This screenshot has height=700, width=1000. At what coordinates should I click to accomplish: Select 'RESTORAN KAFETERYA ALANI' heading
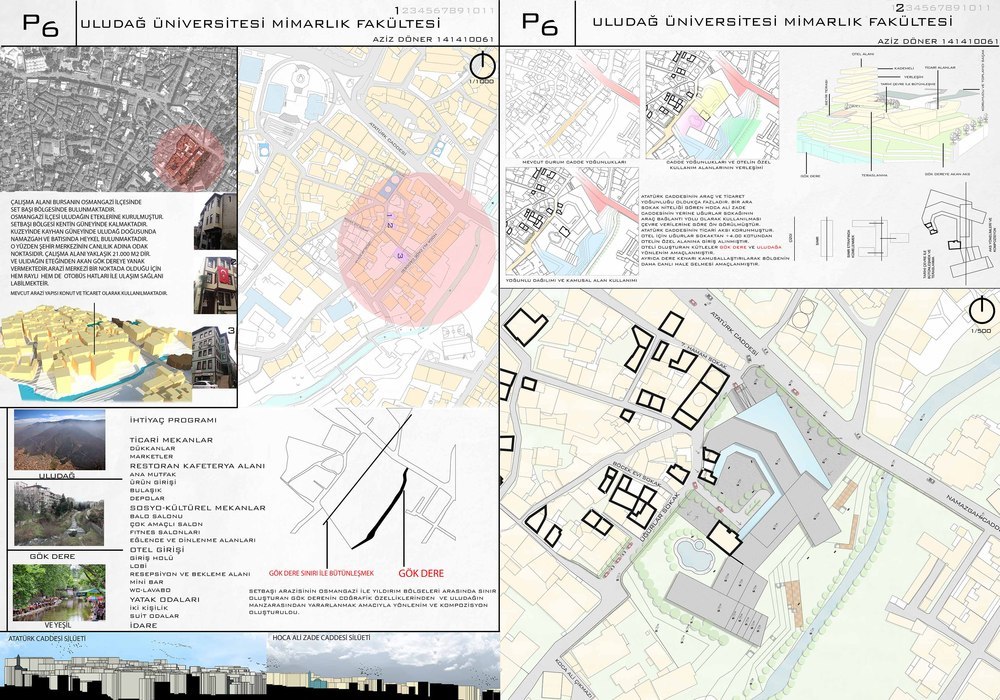point(197,466)
